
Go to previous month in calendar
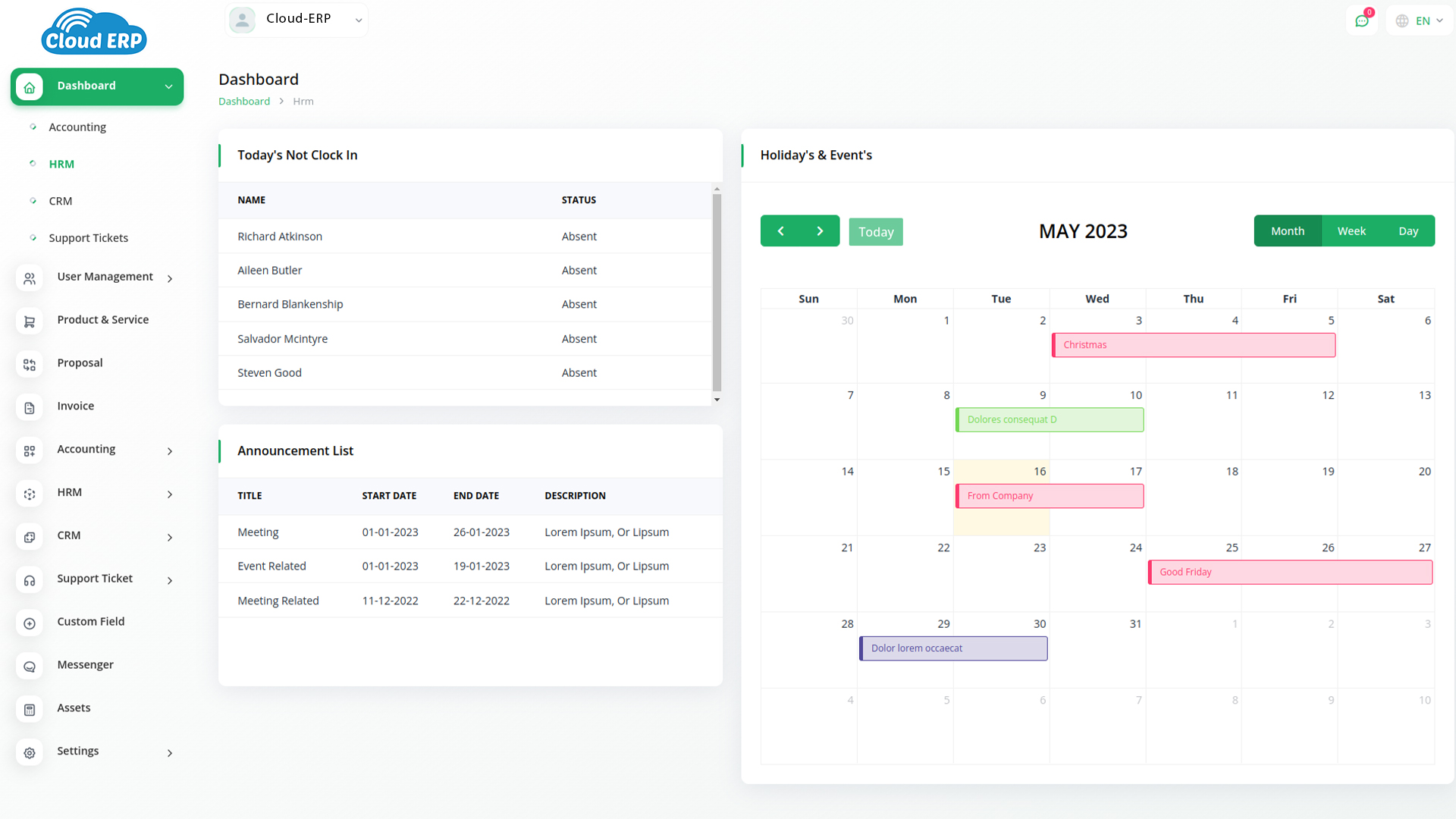tap(780, 231)
